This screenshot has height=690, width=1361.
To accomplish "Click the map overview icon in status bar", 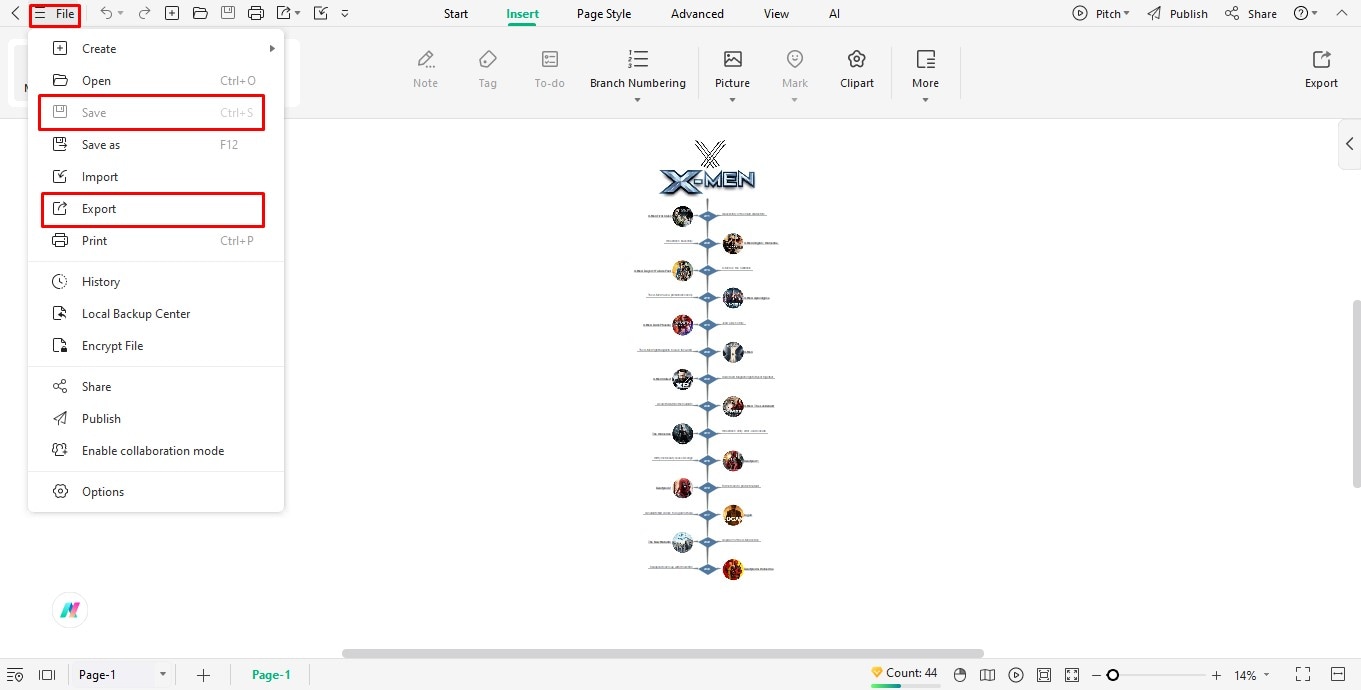I will point(988,675).
